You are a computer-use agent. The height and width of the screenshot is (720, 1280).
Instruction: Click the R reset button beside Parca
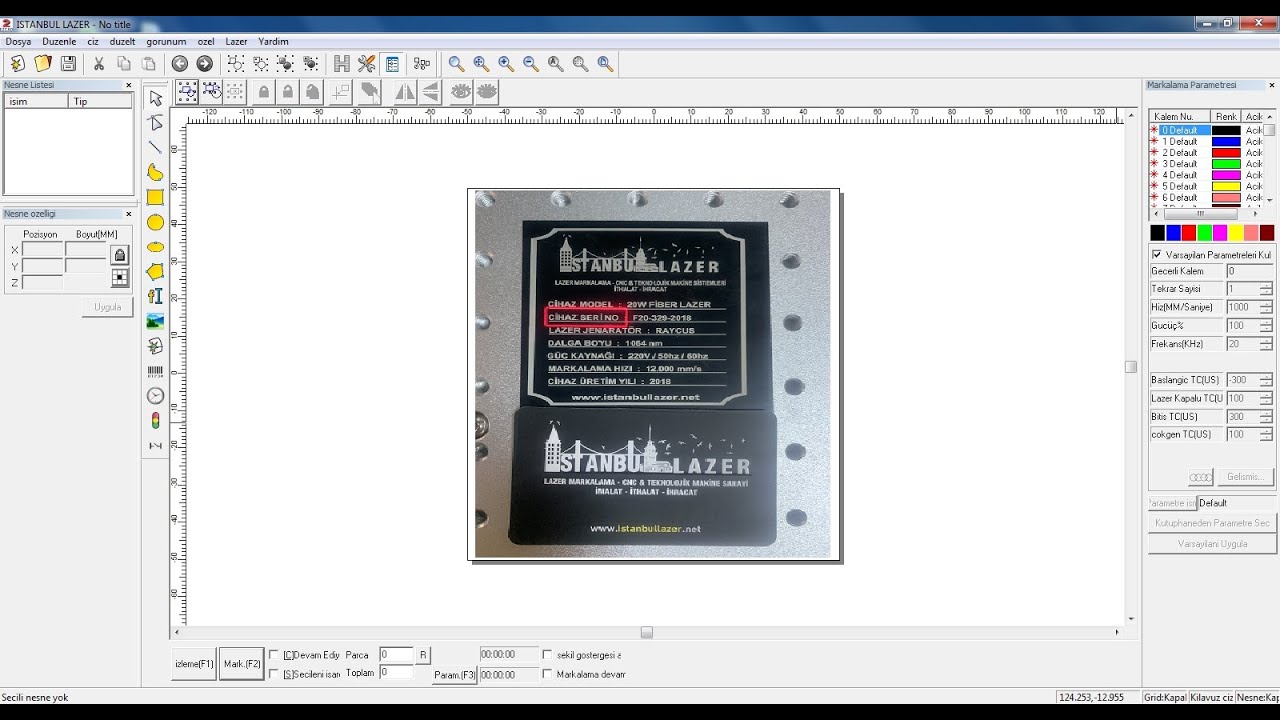(423, 655)
